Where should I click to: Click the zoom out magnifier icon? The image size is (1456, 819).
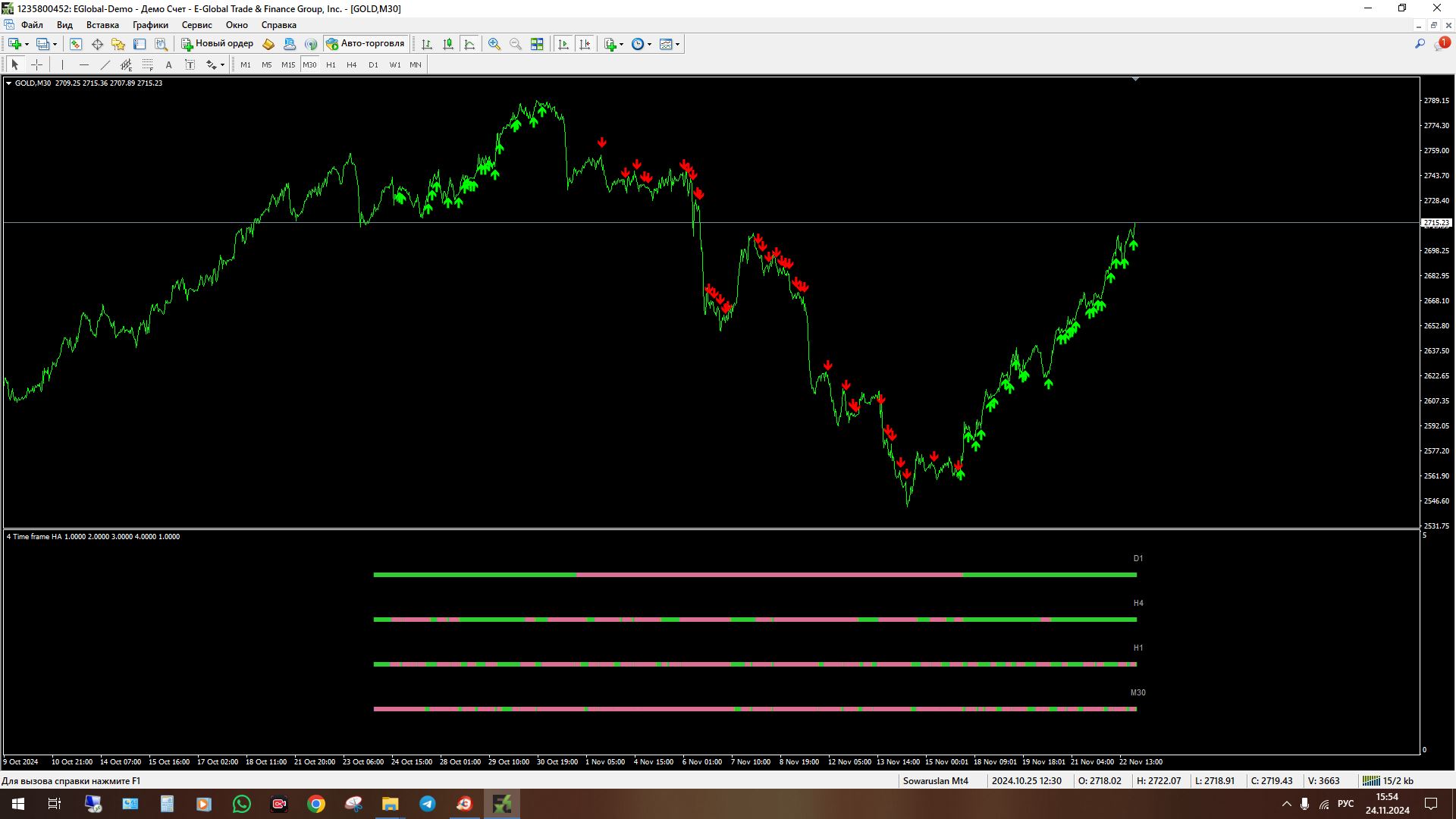pyautogui.click(x=516, y=44)
